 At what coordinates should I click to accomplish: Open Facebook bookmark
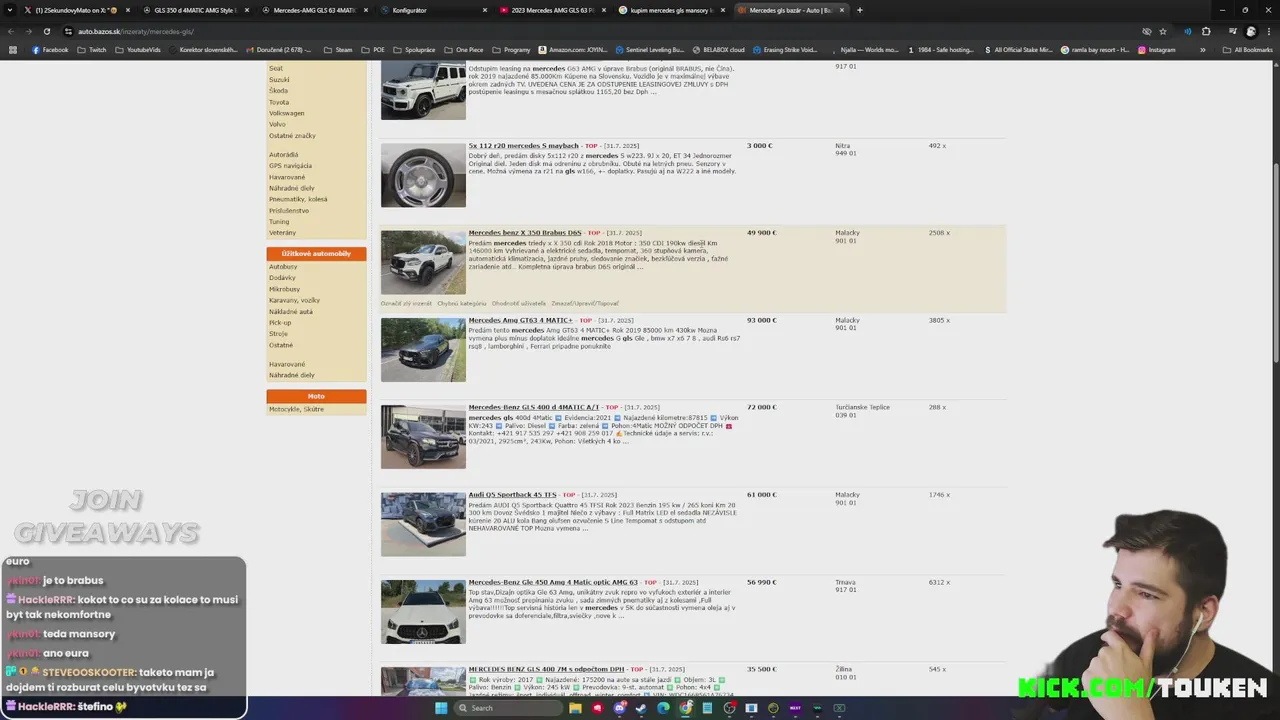tap(50, 50)
